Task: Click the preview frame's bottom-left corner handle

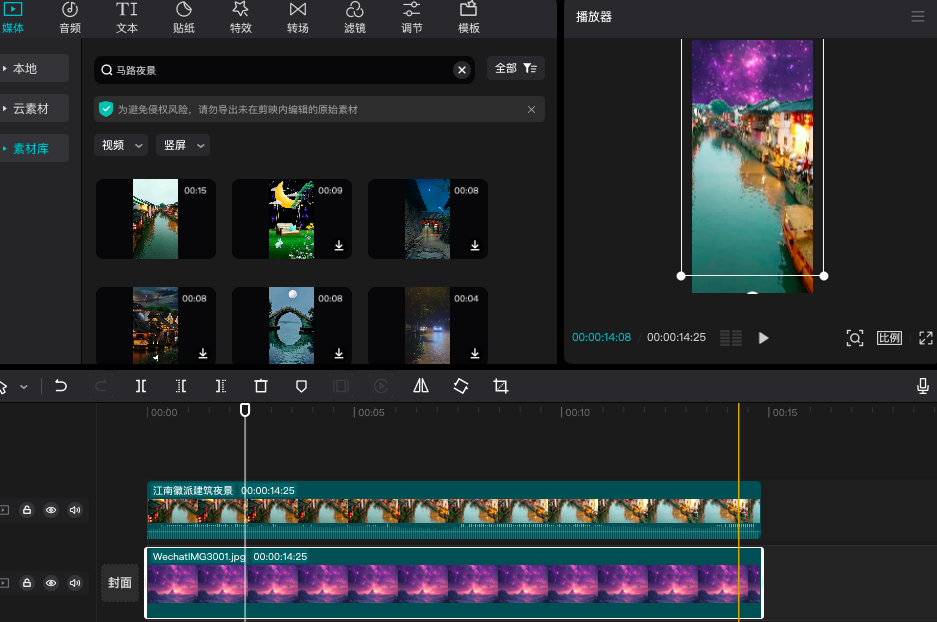Action: [681, 276]
